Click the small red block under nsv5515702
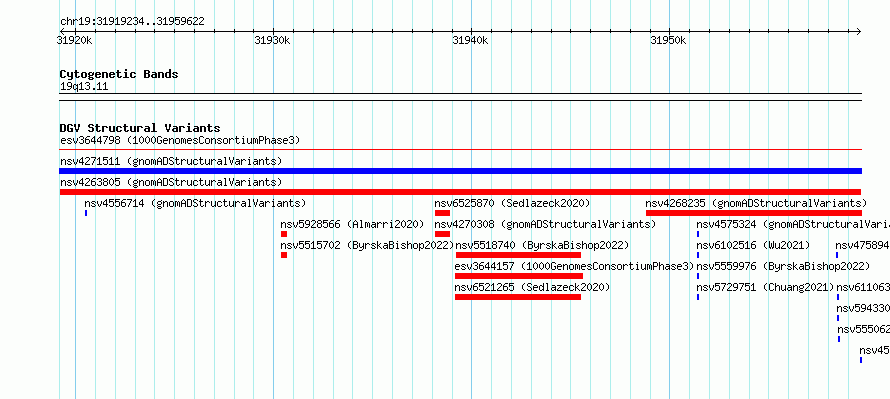 point(284,255)
